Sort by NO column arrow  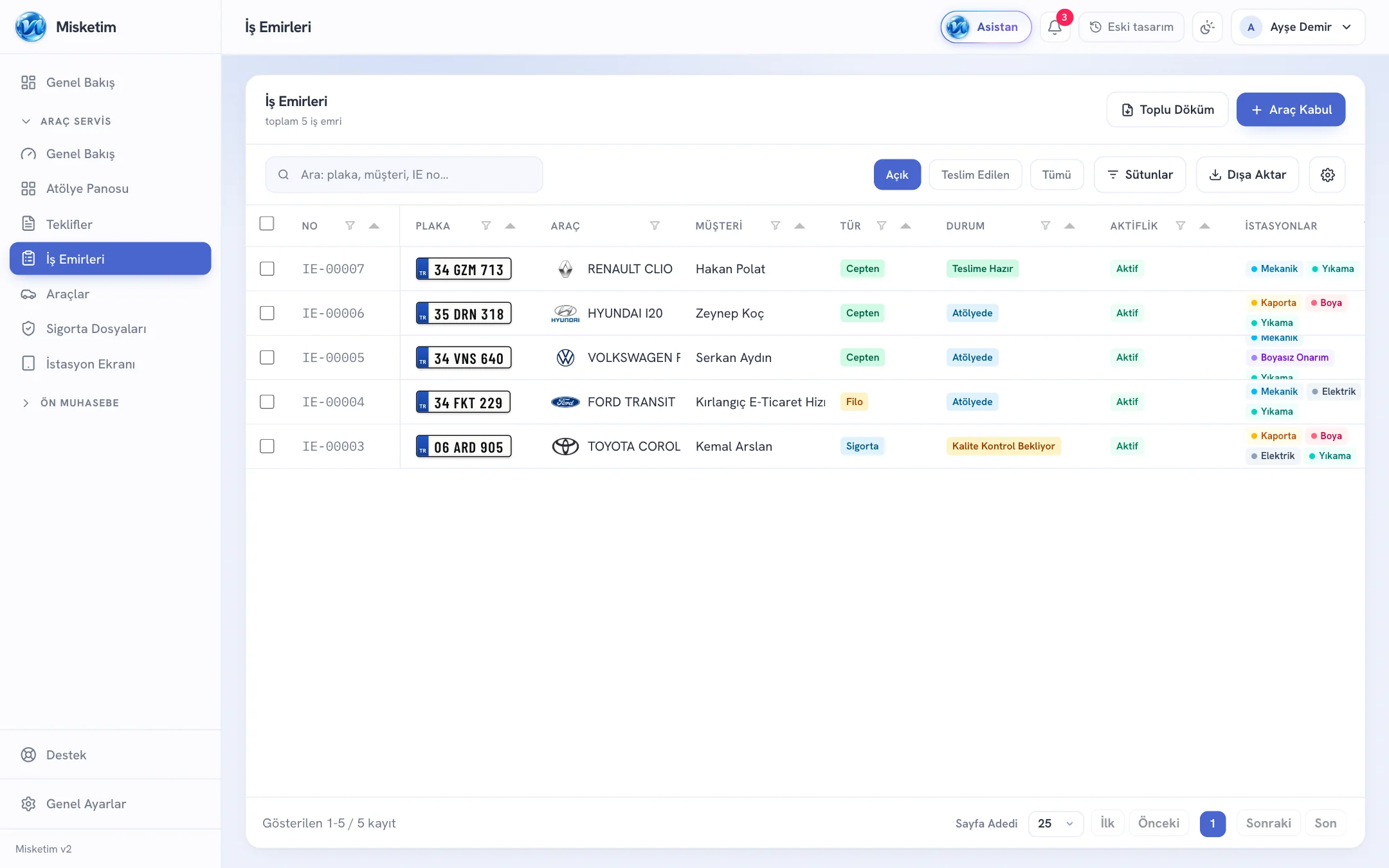(x=374, y=226)
